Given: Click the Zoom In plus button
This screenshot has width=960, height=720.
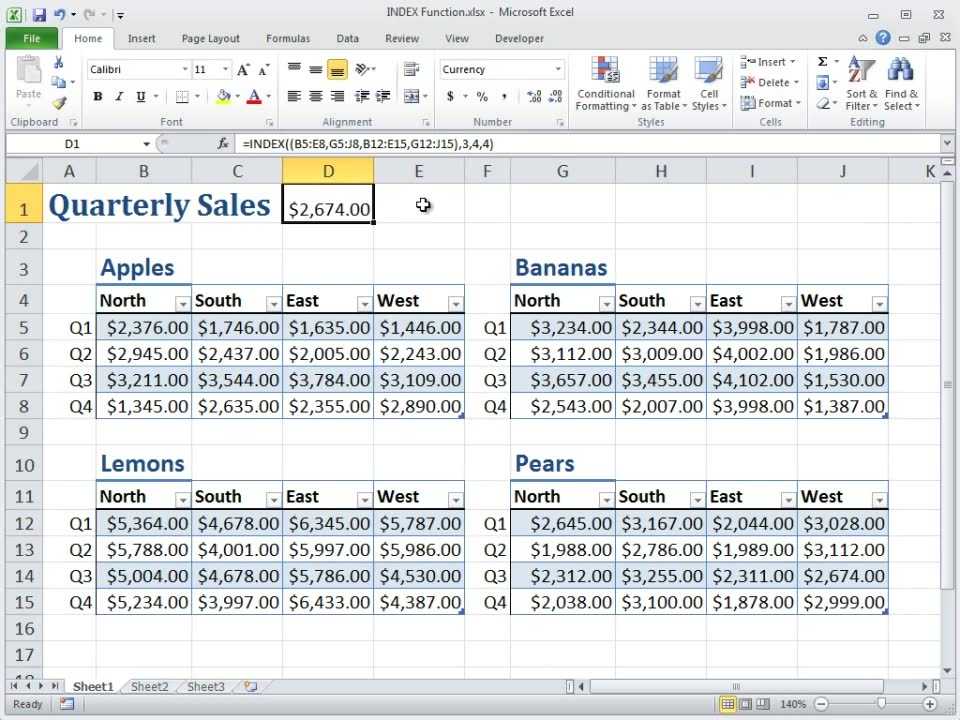Looking at the screenshot, I should 930,704.
